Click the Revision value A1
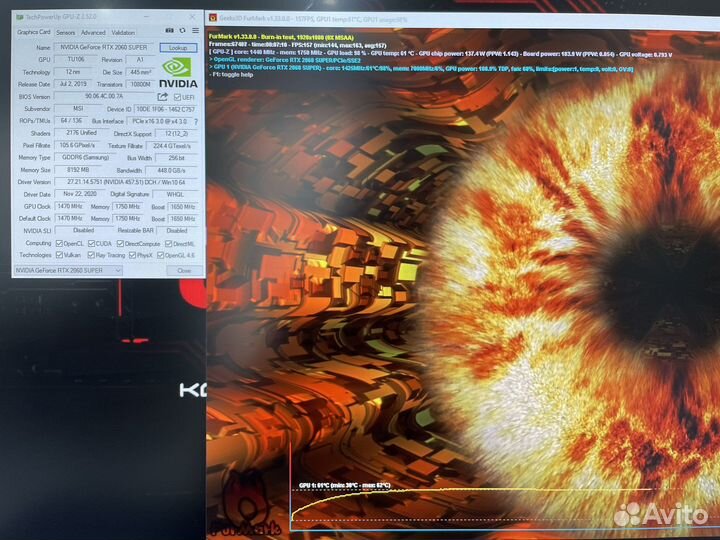Screen dimensions: 720x540 click(x=140, y=60)
